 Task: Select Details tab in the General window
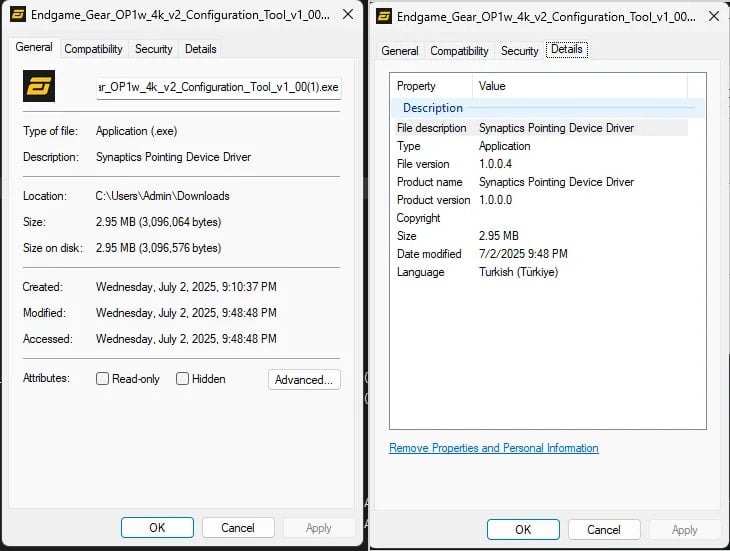(x=200, y=49)
